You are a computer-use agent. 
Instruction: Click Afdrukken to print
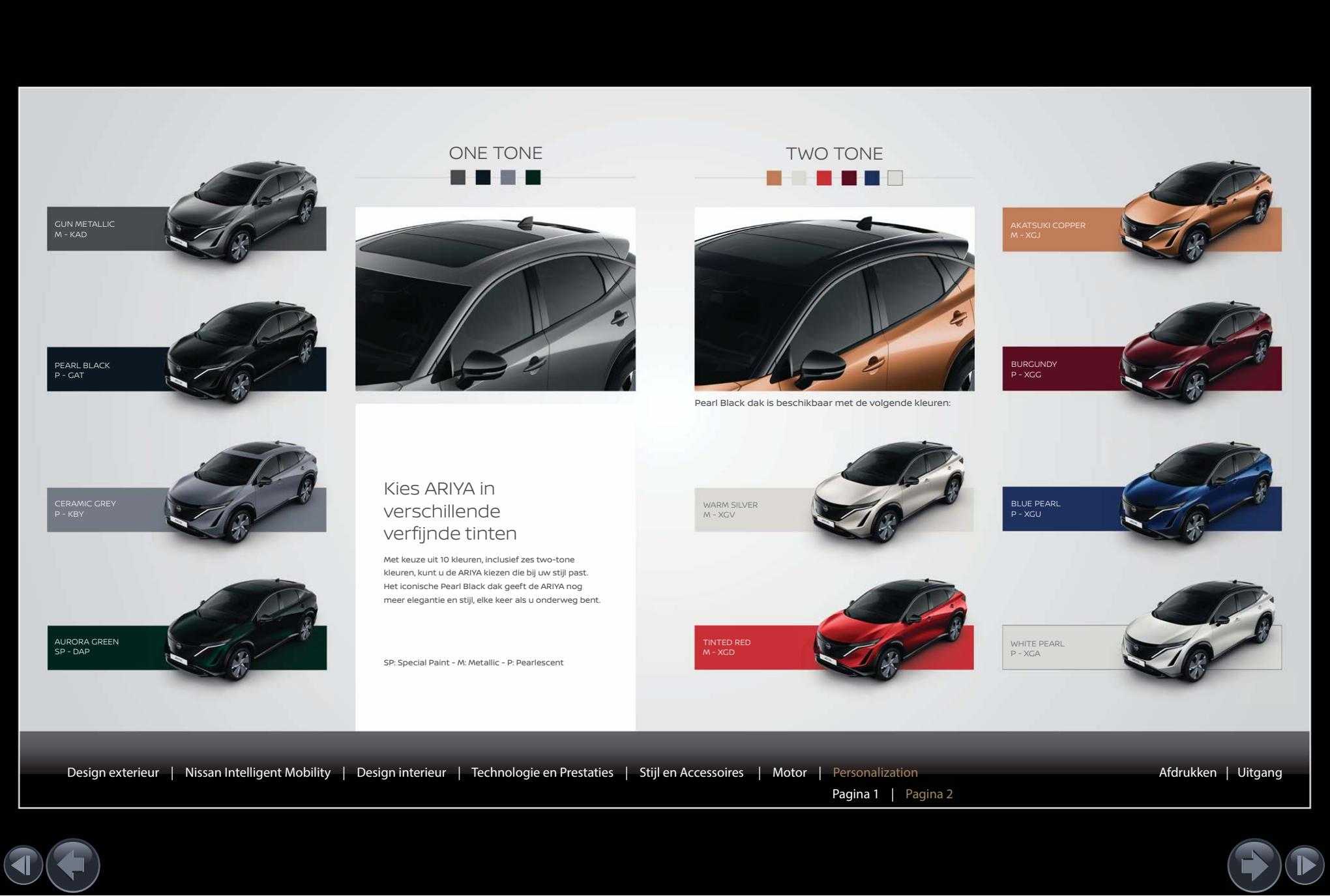[x=1187, y=772]
